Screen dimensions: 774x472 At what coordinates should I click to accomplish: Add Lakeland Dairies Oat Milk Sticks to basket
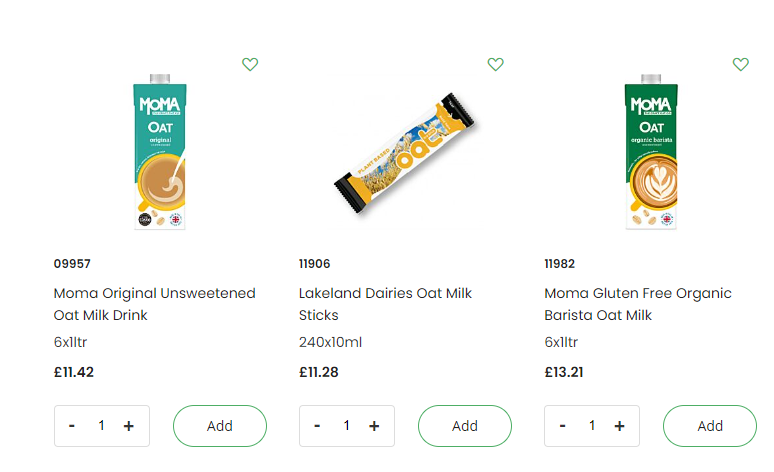(465, 426)
